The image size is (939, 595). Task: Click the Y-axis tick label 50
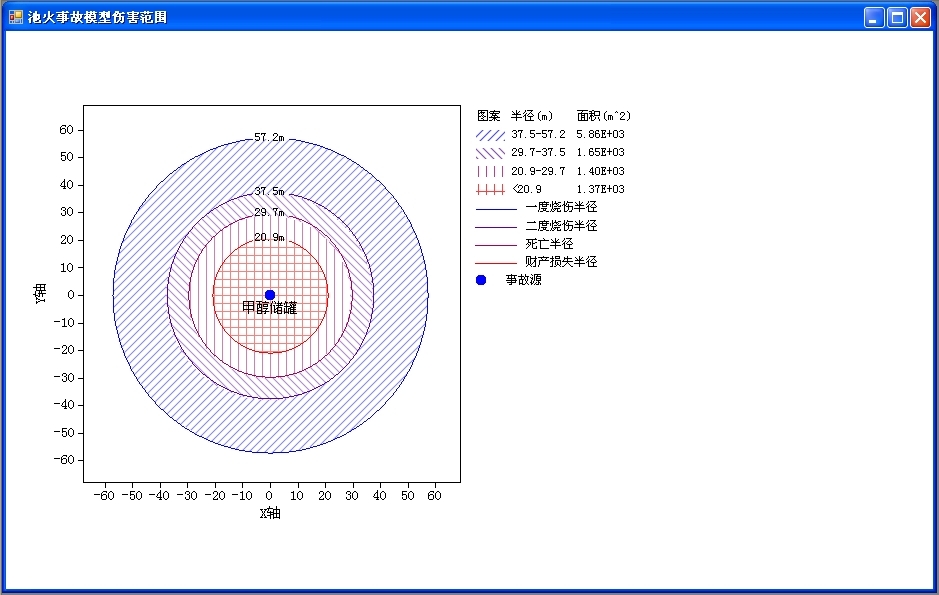(66, 157)
